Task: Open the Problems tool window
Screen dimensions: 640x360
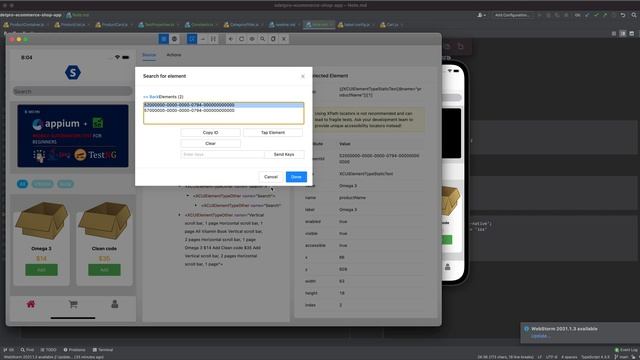Action: pos(74,350)
